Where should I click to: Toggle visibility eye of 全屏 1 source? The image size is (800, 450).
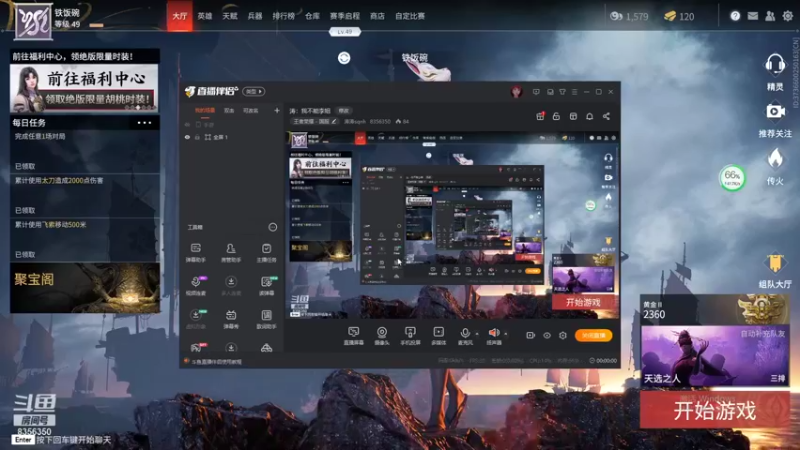[x=187, y=137]
